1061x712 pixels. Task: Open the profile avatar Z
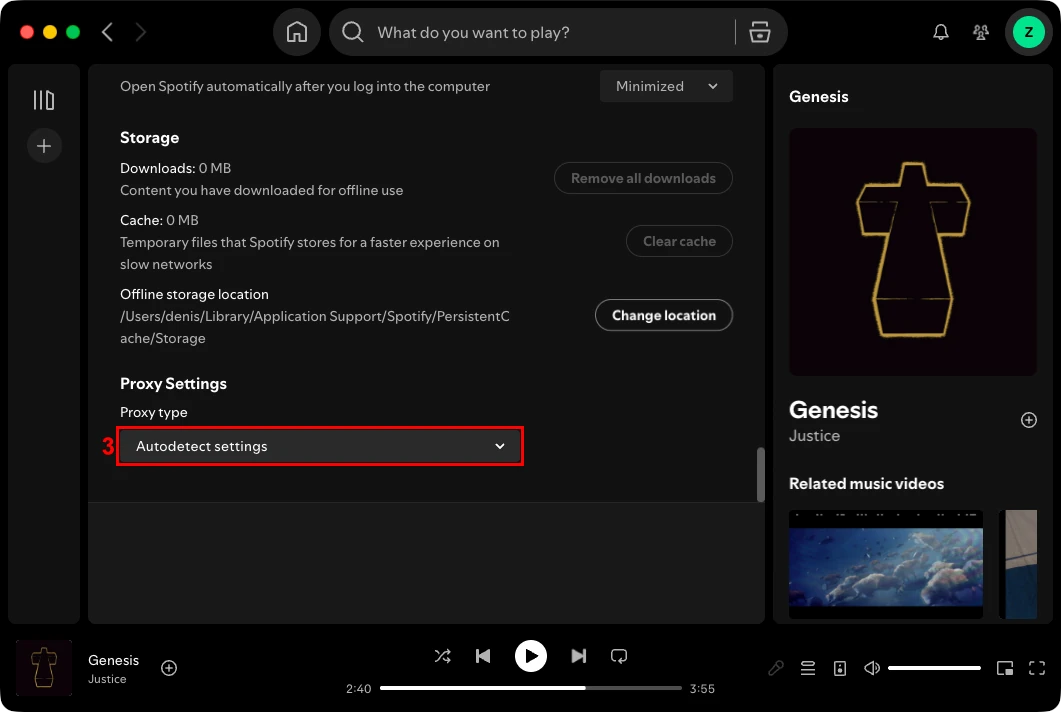[x=1029, y=32]
